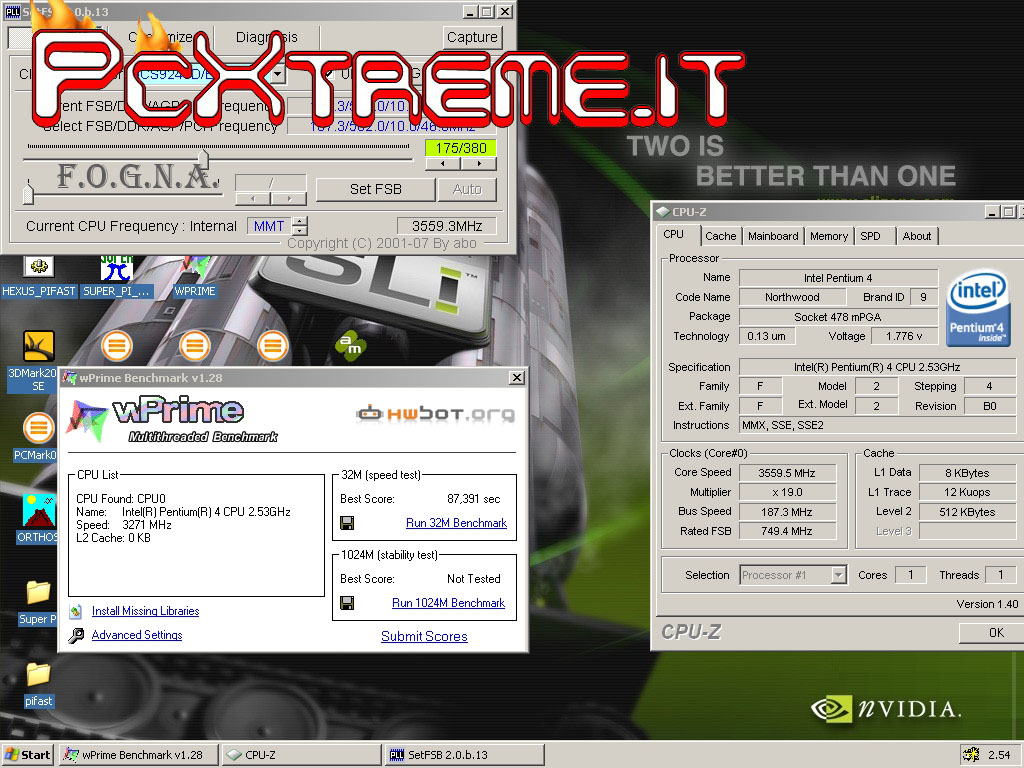
Task: Open the Advanced Settings link
Action: pyautogui.click(x=137, y=635)
